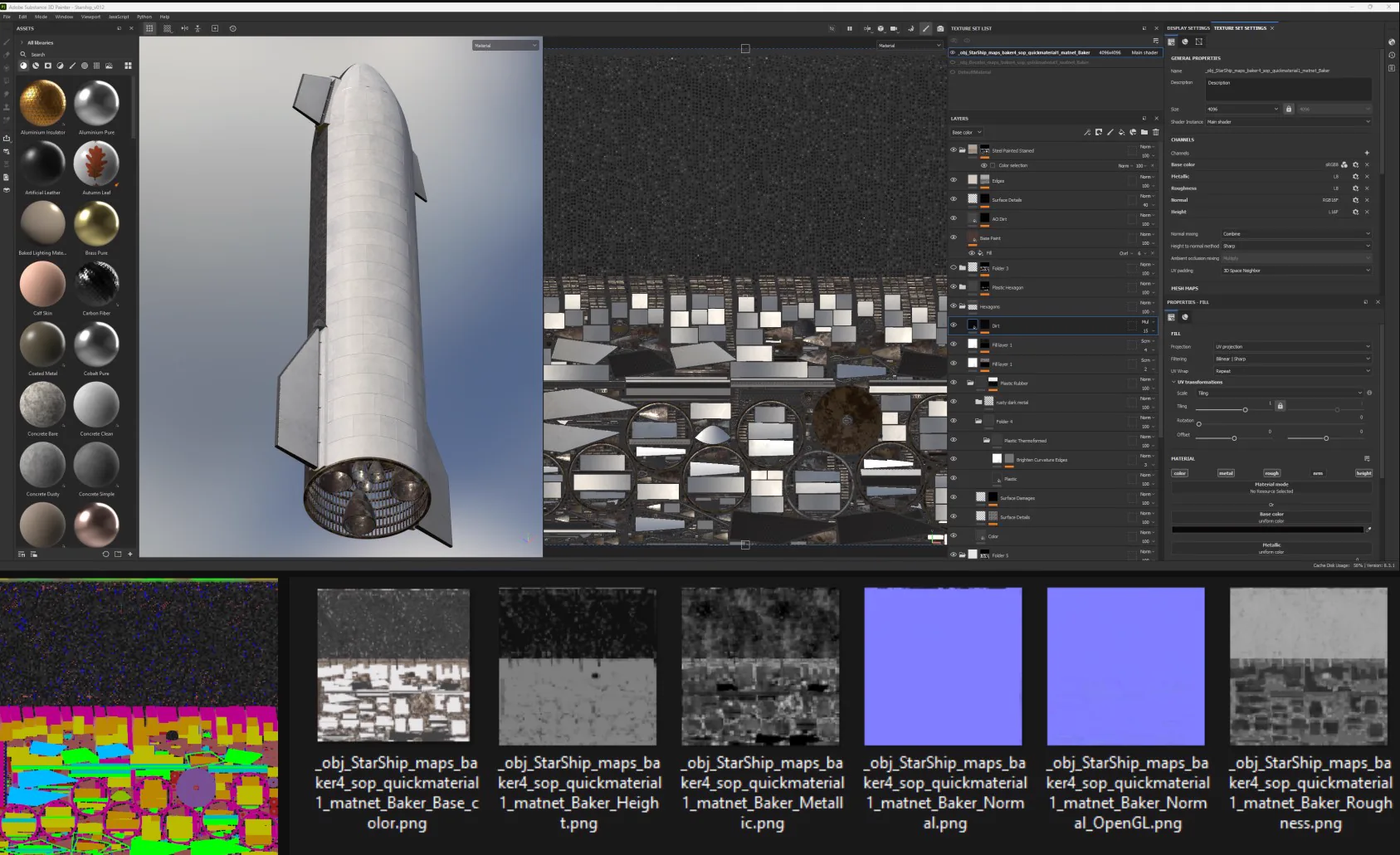Click the delete layer trash icon
Screen dimensions: 1400x855
[x=1155, y=132]
